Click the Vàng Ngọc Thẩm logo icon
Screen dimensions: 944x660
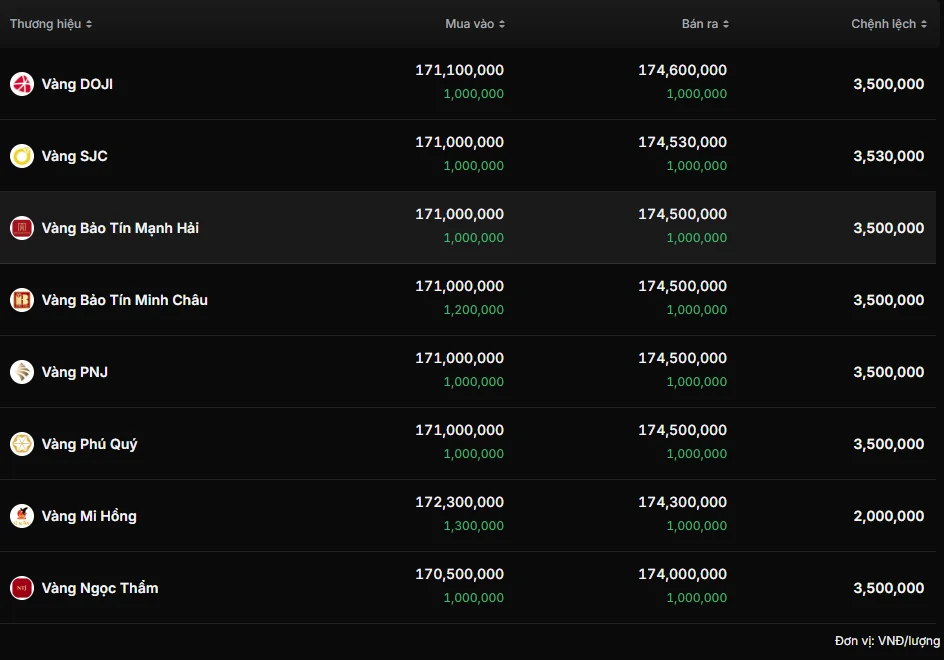coord(22,588)
